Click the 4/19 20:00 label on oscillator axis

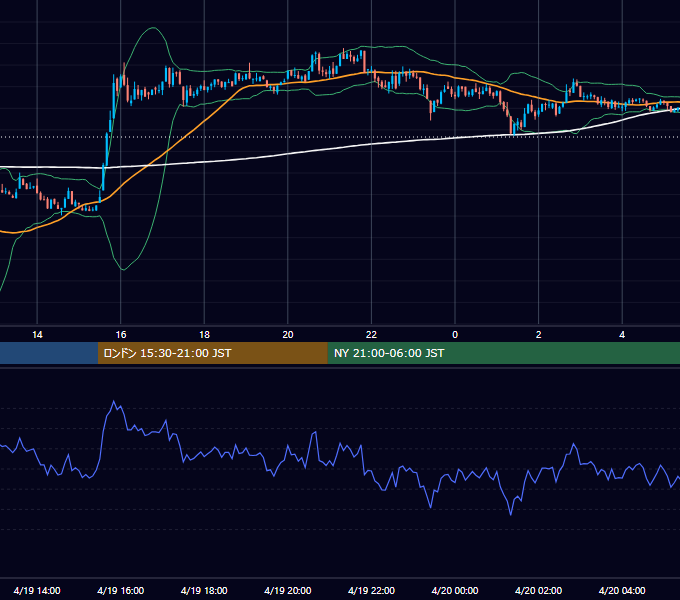tap(288, 590)
